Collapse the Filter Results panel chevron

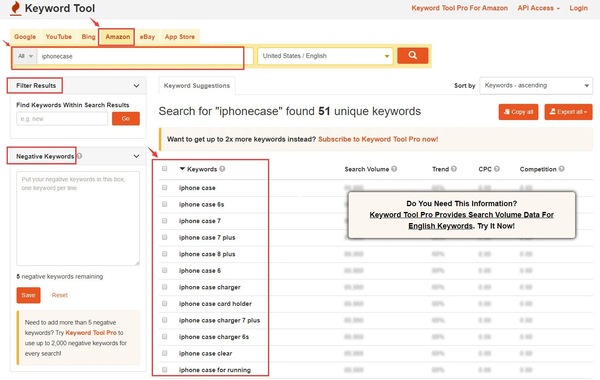tap(136, 86)
